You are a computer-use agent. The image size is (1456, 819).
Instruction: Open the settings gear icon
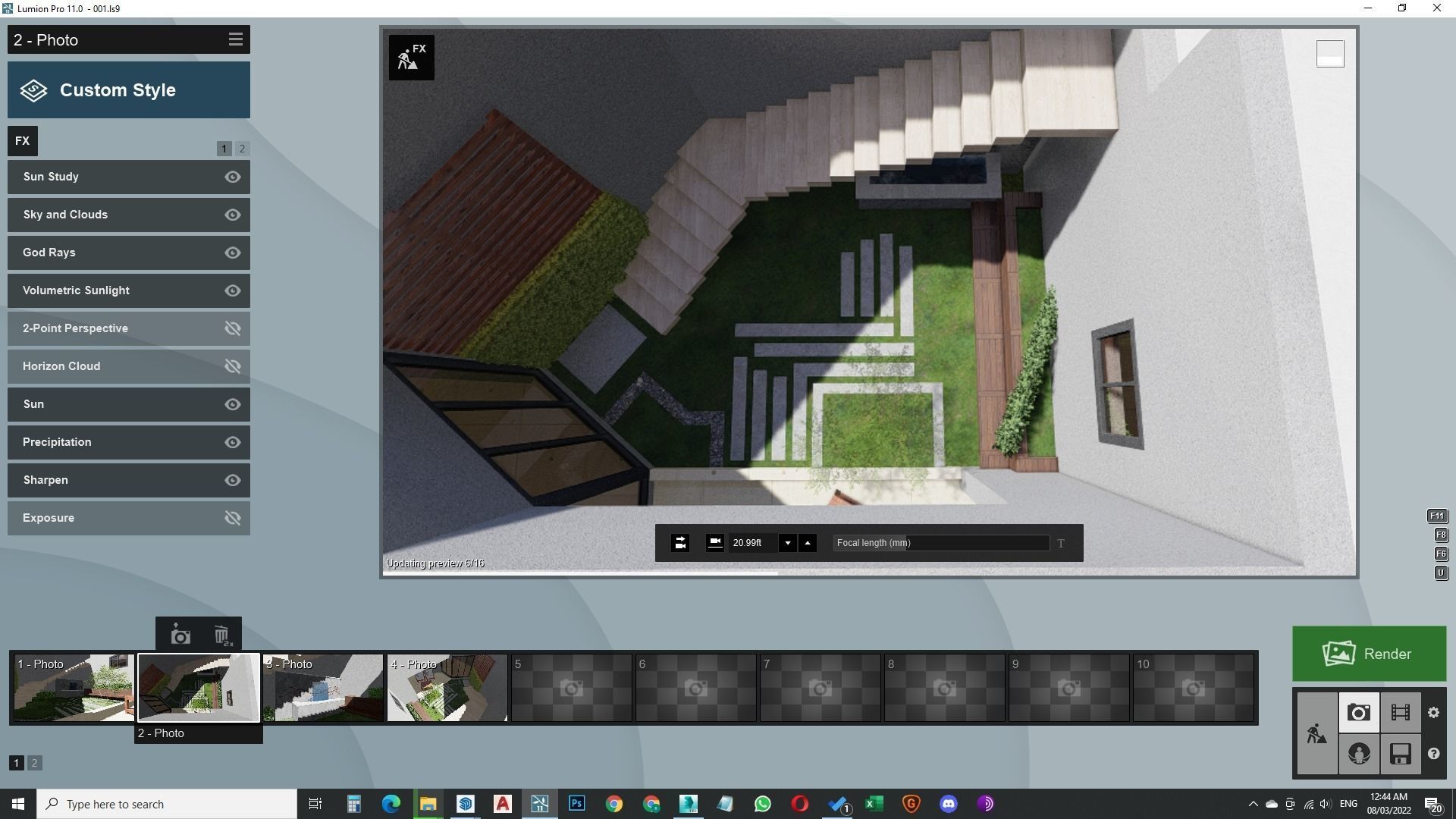[x=1433, y=712]
